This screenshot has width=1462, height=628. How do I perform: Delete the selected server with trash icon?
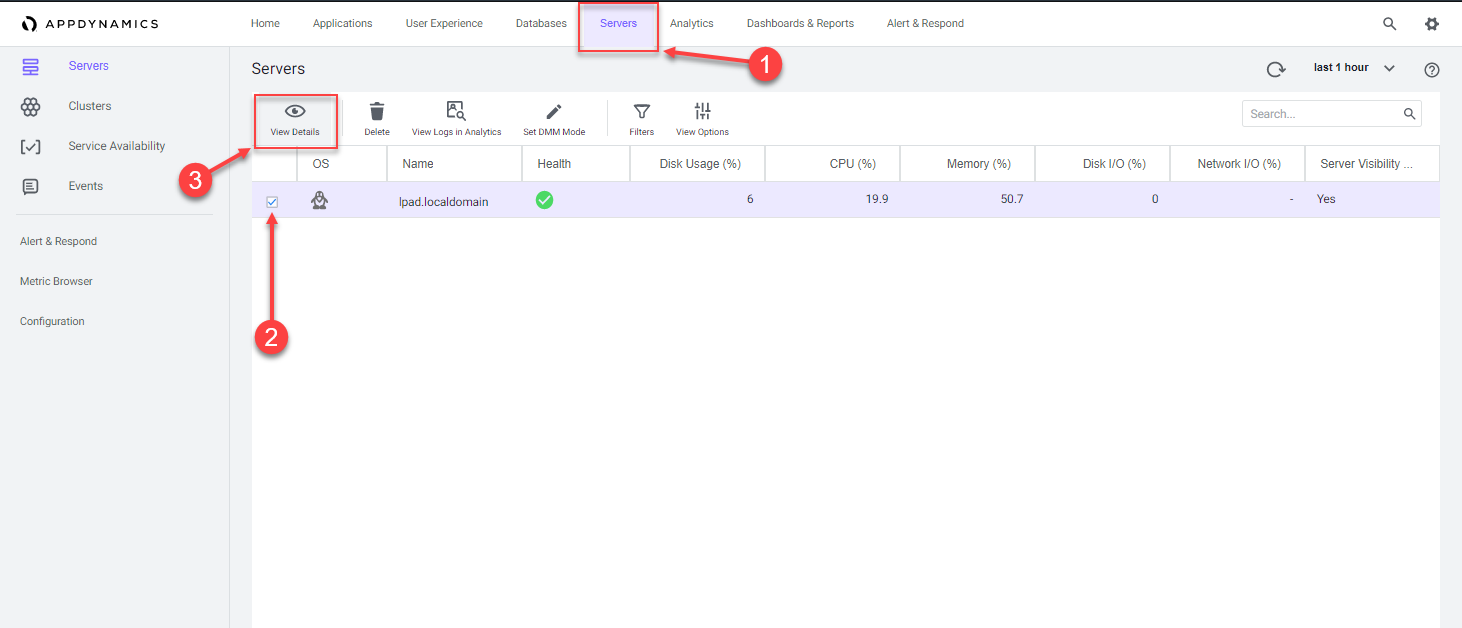coord(377,111)
